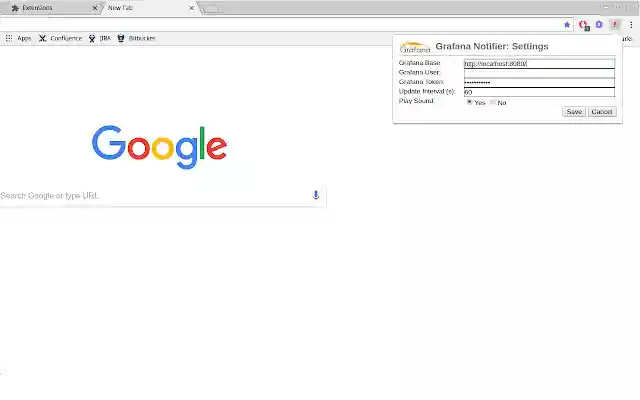Open the Bitbucket bookmark
Viewport: 640px width, 400px height.
(136, 38)
